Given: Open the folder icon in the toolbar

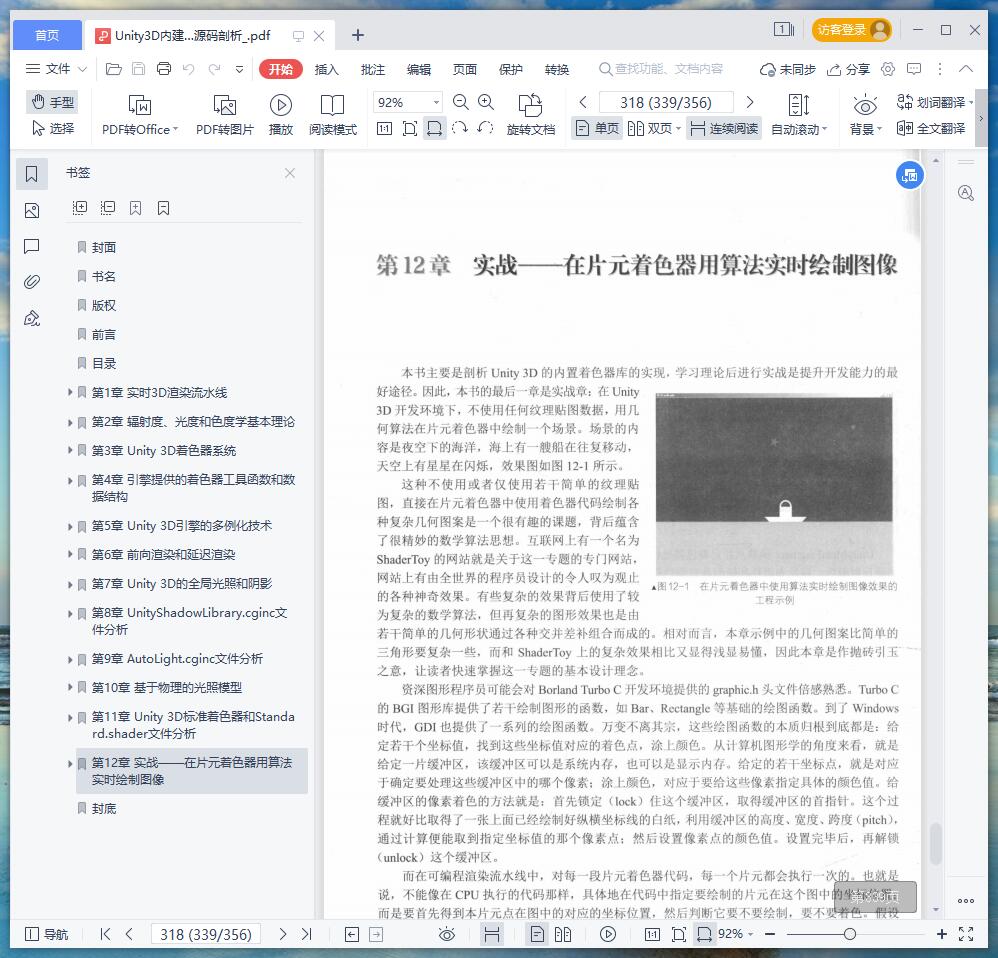Looking at the screenshot, I should click(x=113, y=69).
